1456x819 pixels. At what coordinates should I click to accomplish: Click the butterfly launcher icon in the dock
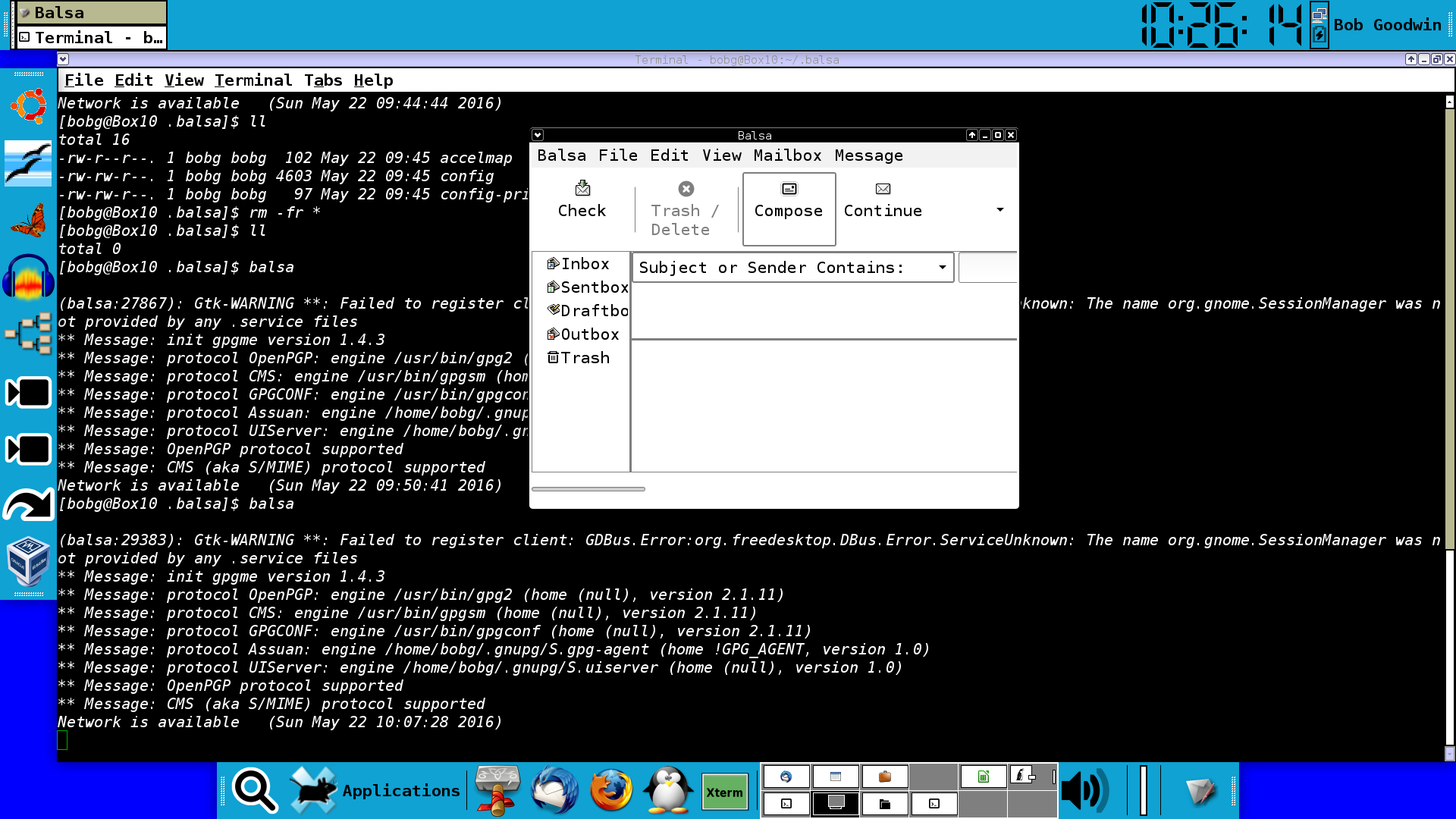tap(29, 221)
